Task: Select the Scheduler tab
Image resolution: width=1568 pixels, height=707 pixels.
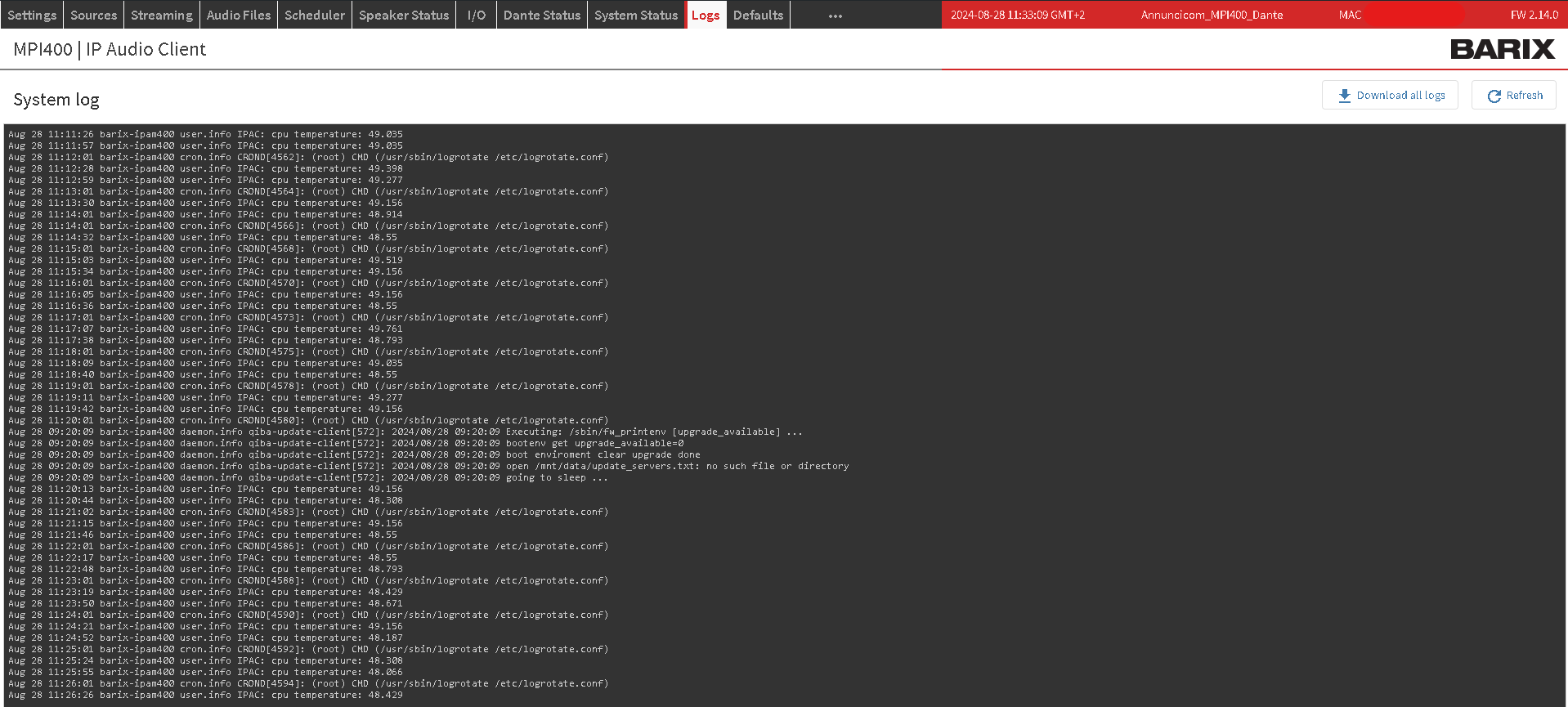Action: [x=314, y=15]
